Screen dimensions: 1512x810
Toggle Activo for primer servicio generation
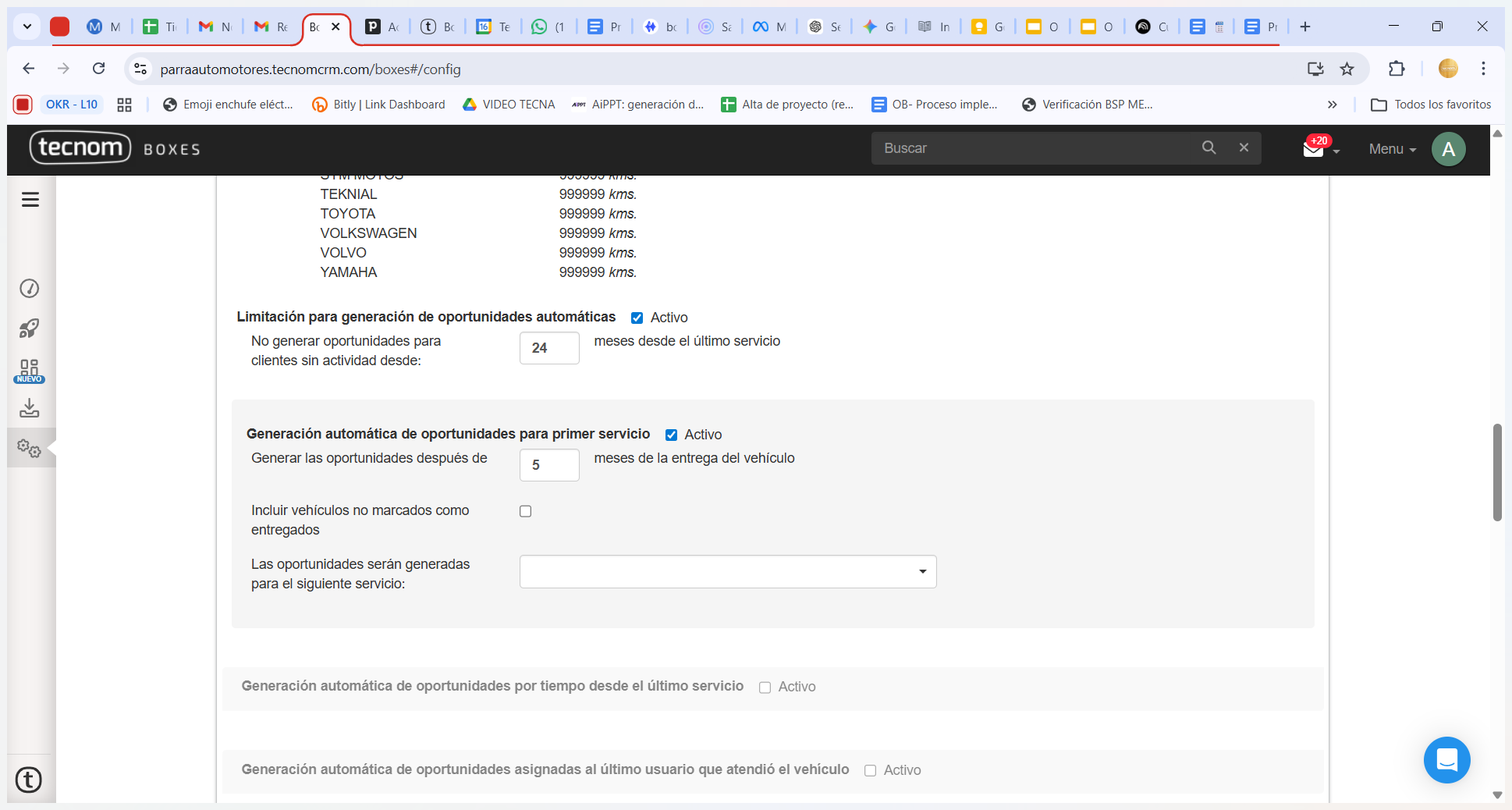click(671, 435)
